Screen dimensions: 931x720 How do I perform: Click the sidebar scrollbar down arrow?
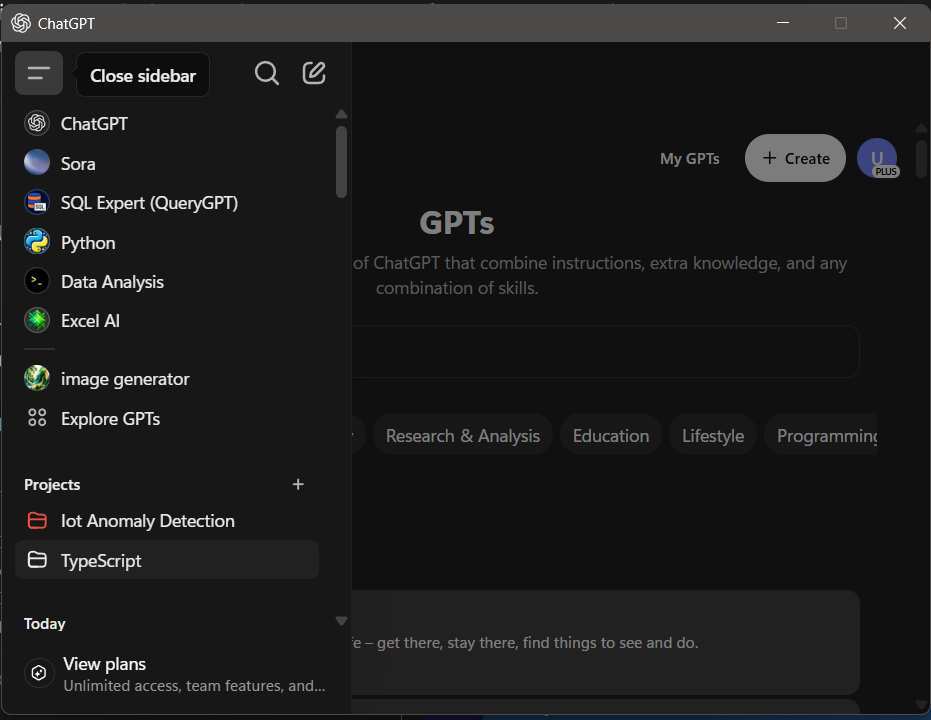pos(341,621)
